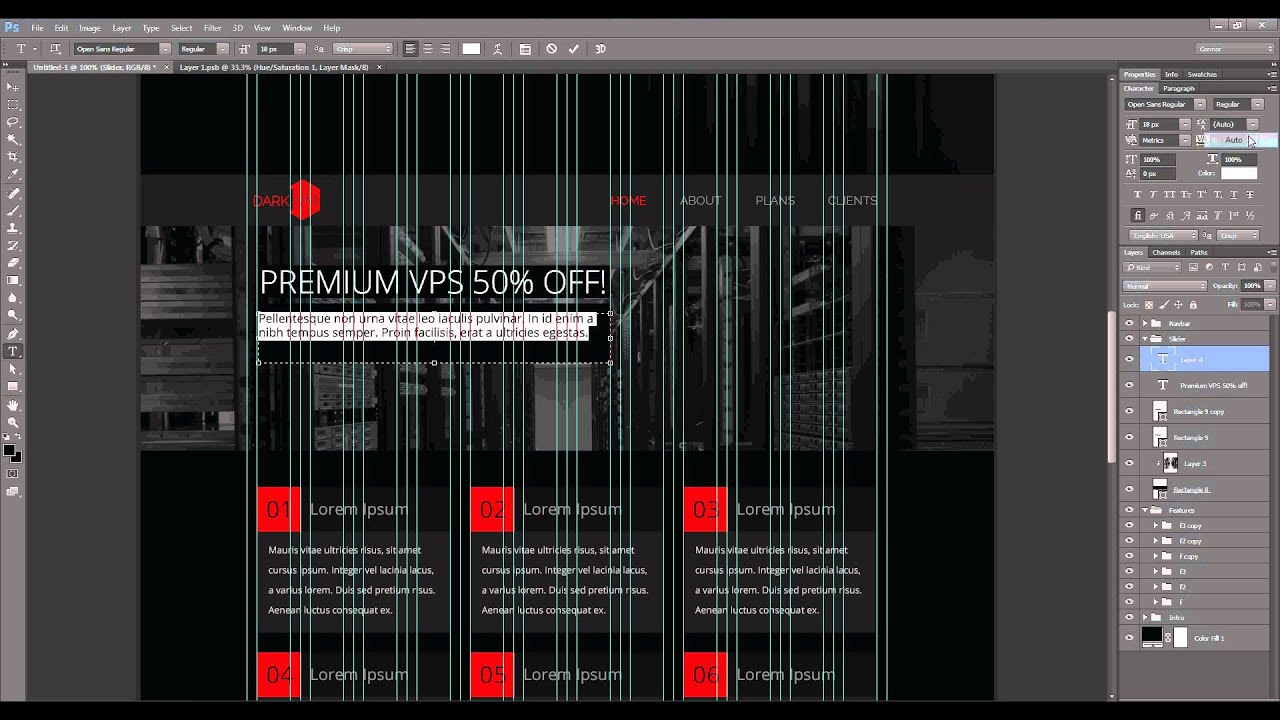Viewport: 1280px width, 720px height.
Task: Enable Lock transparent pixels icon
Action: [x=1149, y=304]
